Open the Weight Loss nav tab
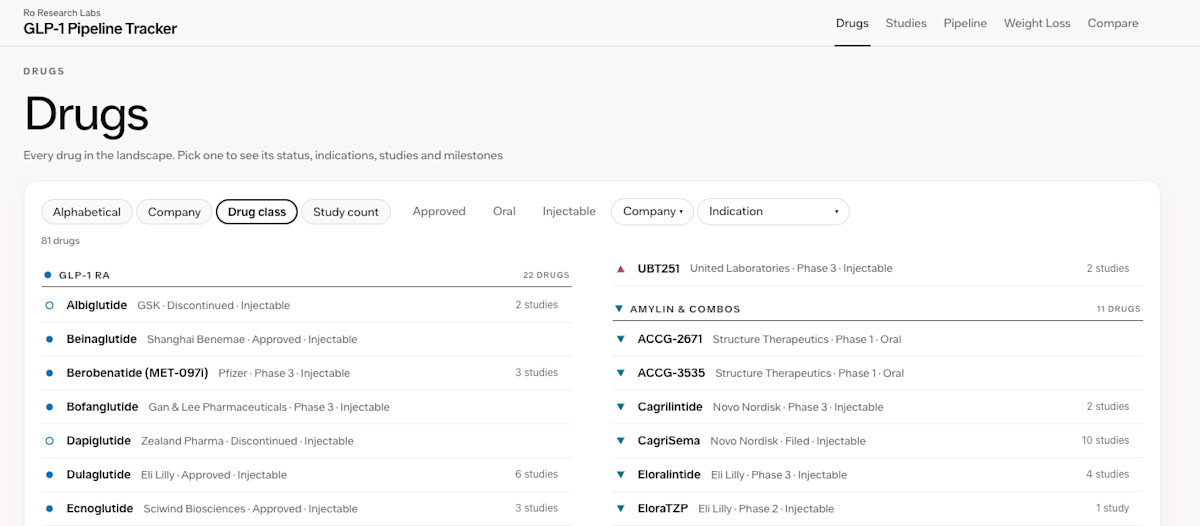 1037,23
